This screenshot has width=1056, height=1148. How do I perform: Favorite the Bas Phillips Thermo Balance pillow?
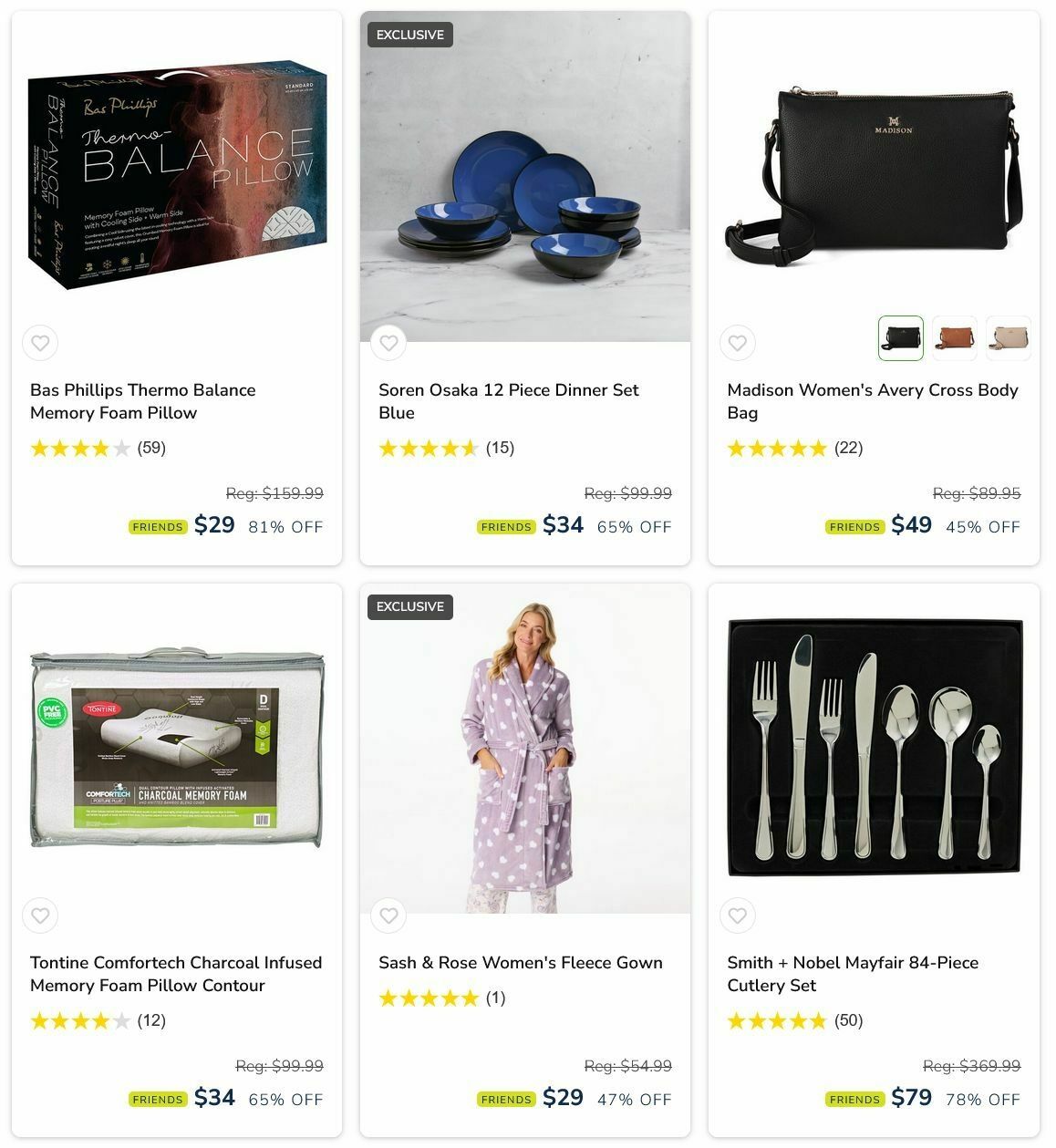click(40, 344)
